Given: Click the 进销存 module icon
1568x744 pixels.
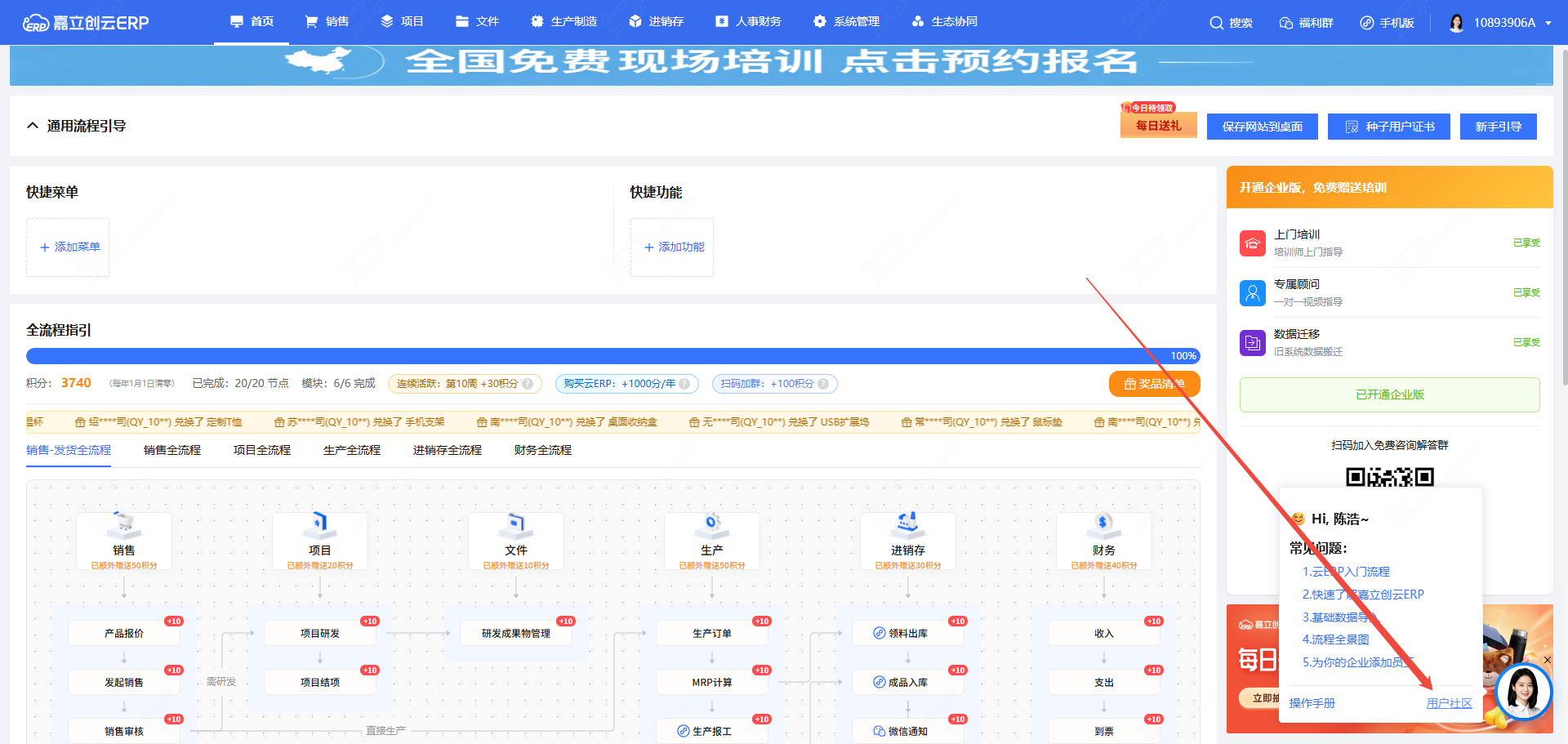Looking at the screenshot, I should (908, 523).
